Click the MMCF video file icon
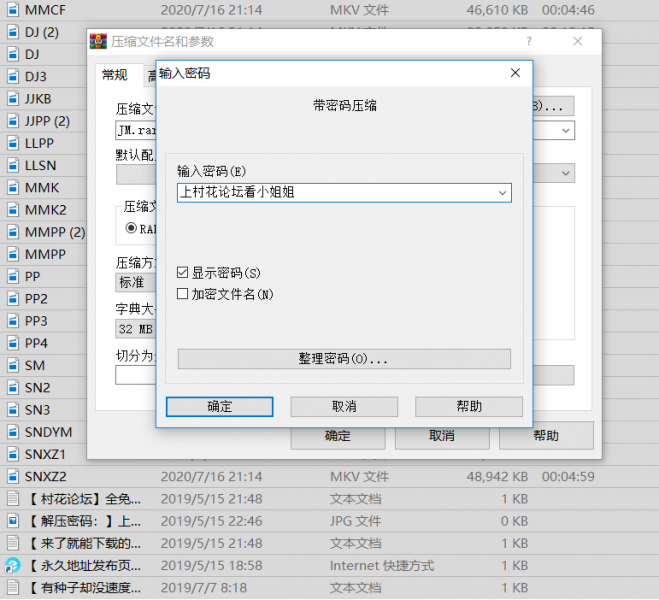 [x=13, y=10]
